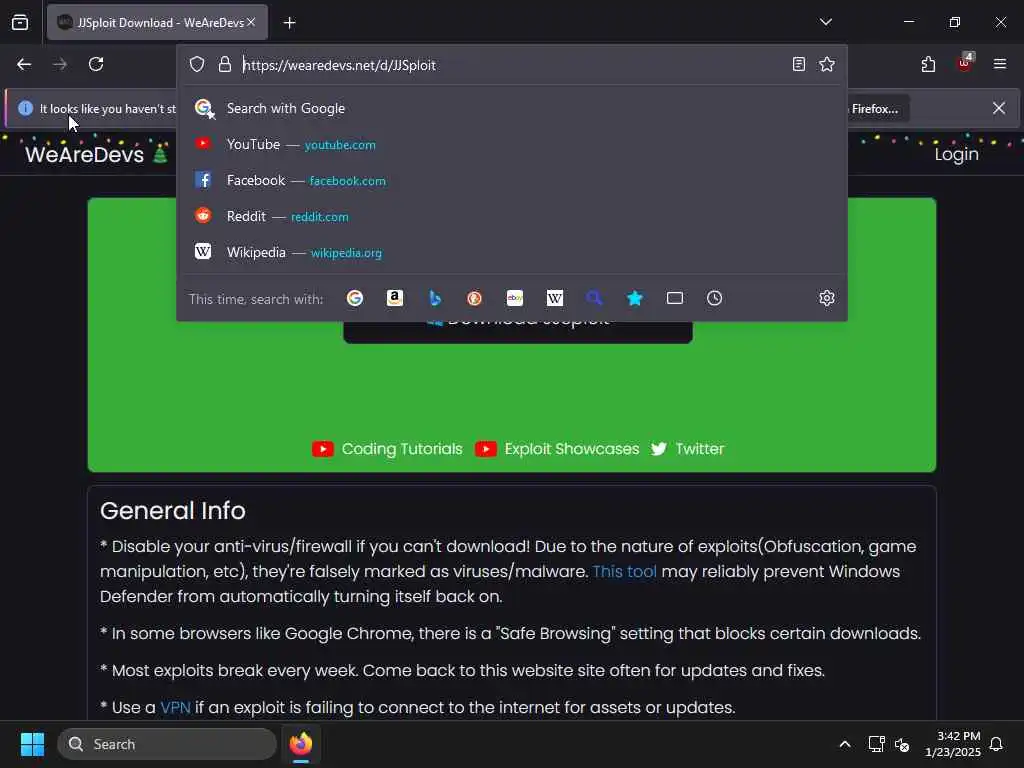Switch to the JJSploit Download tab
1024x768 pixels.
coord(157,23)
